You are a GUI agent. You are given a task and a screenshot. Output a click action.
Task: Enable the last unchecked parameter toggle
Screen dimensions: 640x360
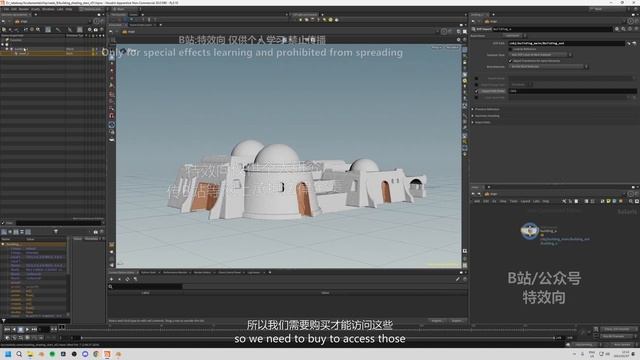point(476,98)
